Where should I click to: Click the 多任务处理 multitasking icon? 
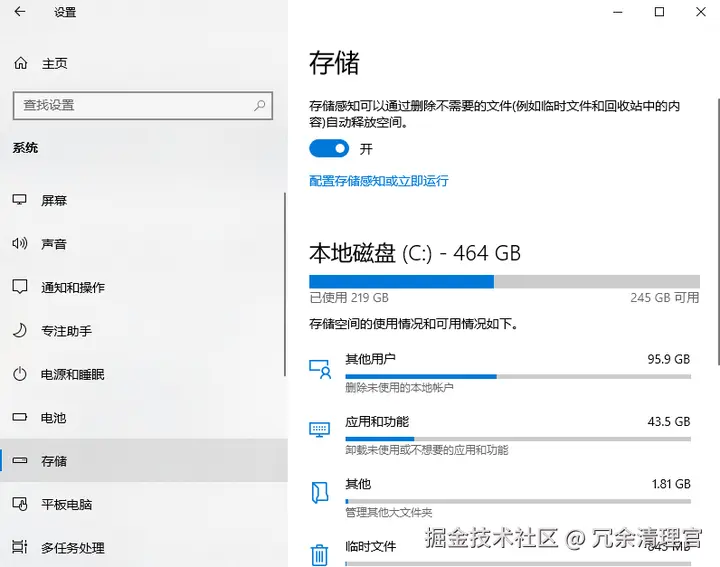[x=20, y=547]
